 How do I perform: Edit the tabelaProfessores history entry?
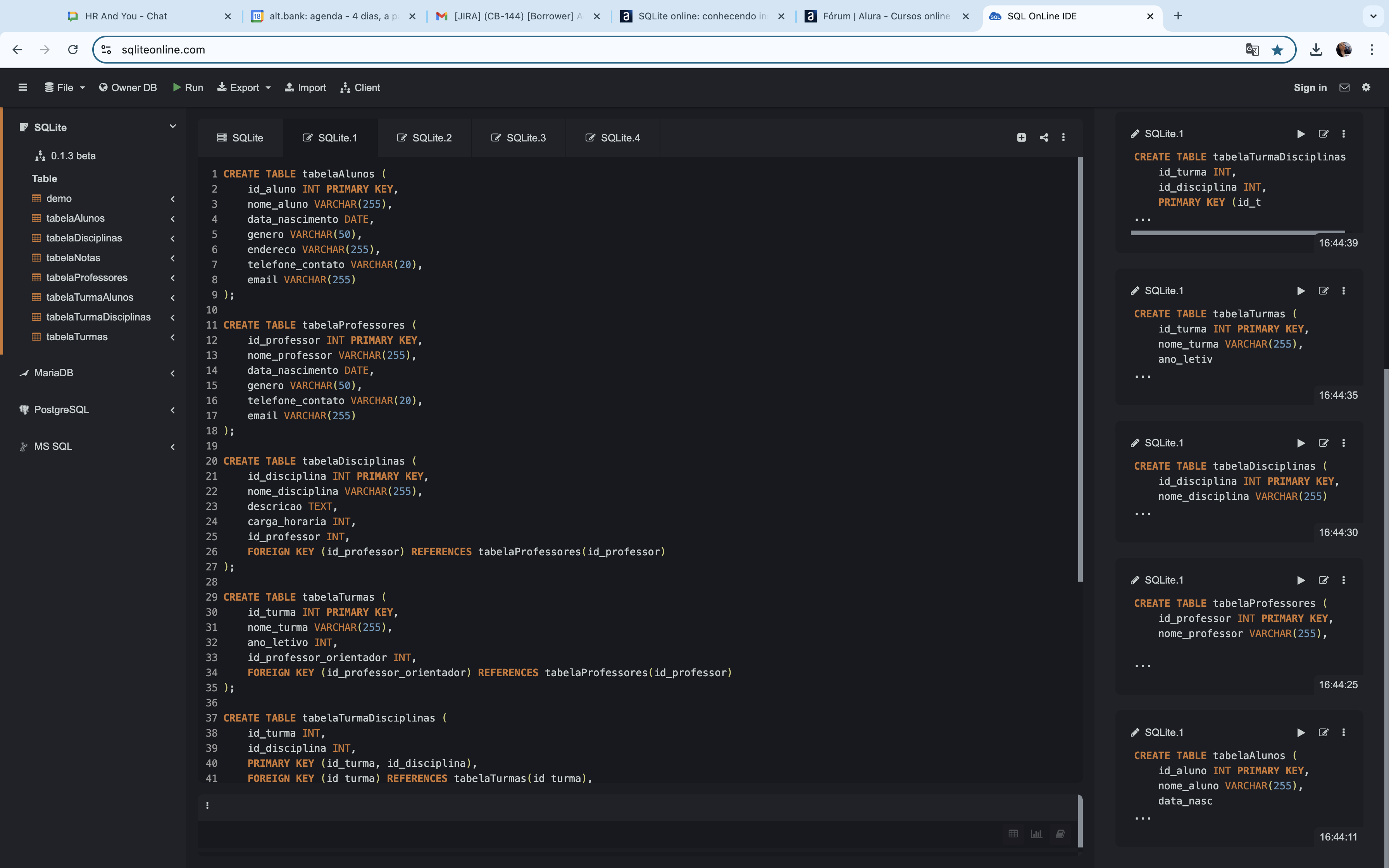coord(1324,580)
